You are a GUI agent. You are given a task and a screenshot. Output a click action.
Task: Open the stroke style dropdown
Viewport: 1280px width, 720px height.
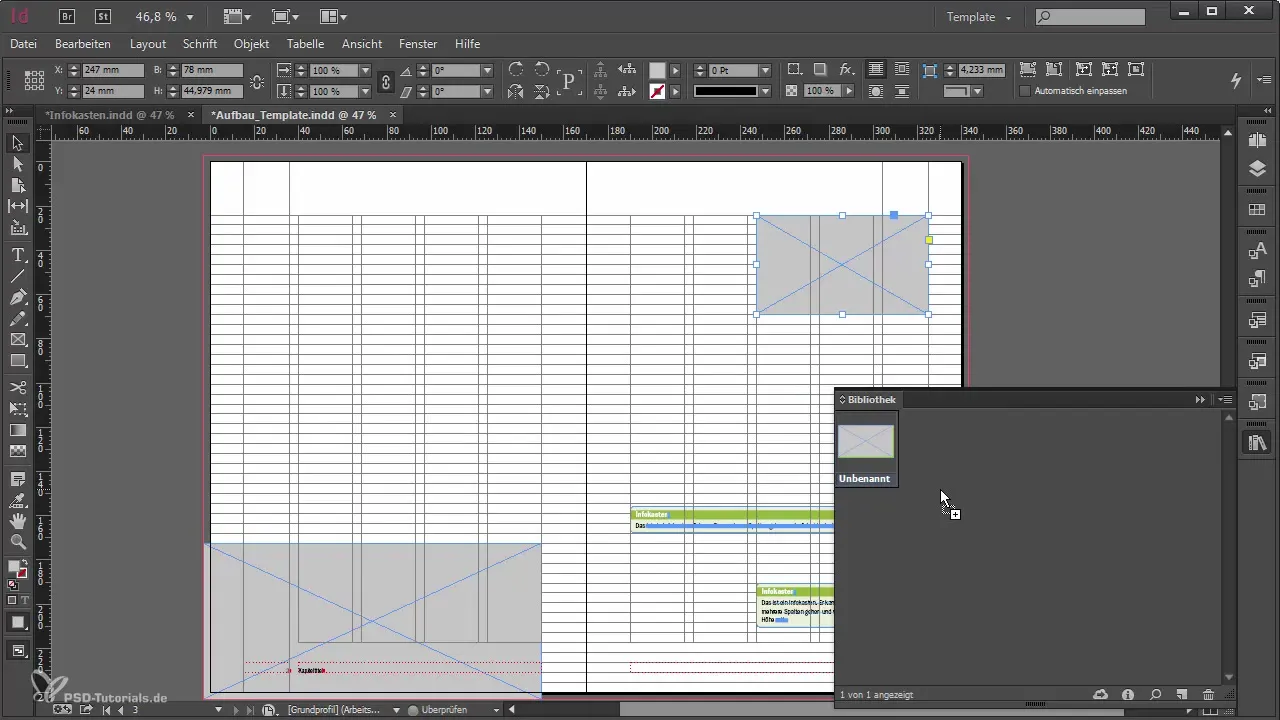pyautogui.click(x=765, y=91)
